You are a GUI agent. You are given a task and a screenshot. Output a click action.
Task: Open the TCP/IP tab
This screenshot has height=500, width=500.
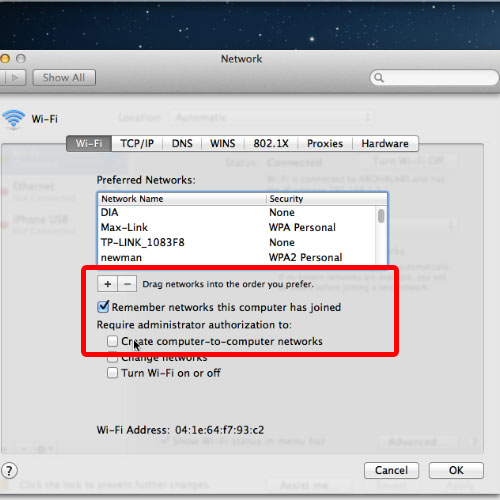point(137,143)
